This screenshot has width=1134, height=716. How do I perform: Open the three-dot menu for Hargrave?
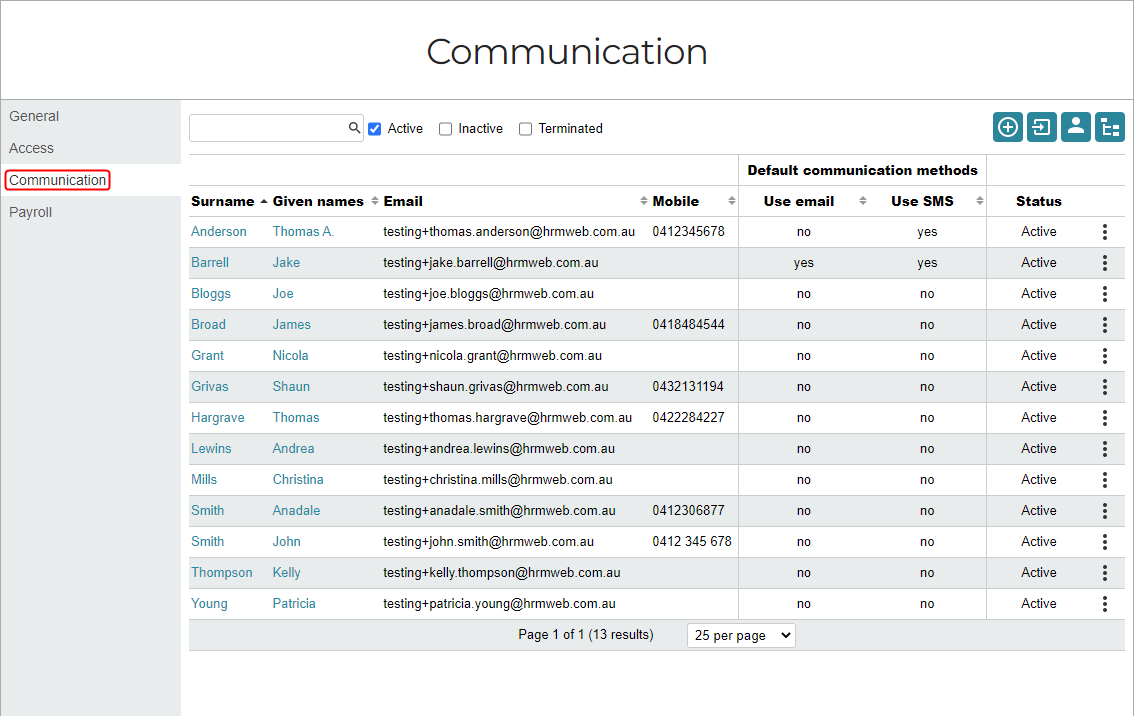click(x=1104, y=417)
